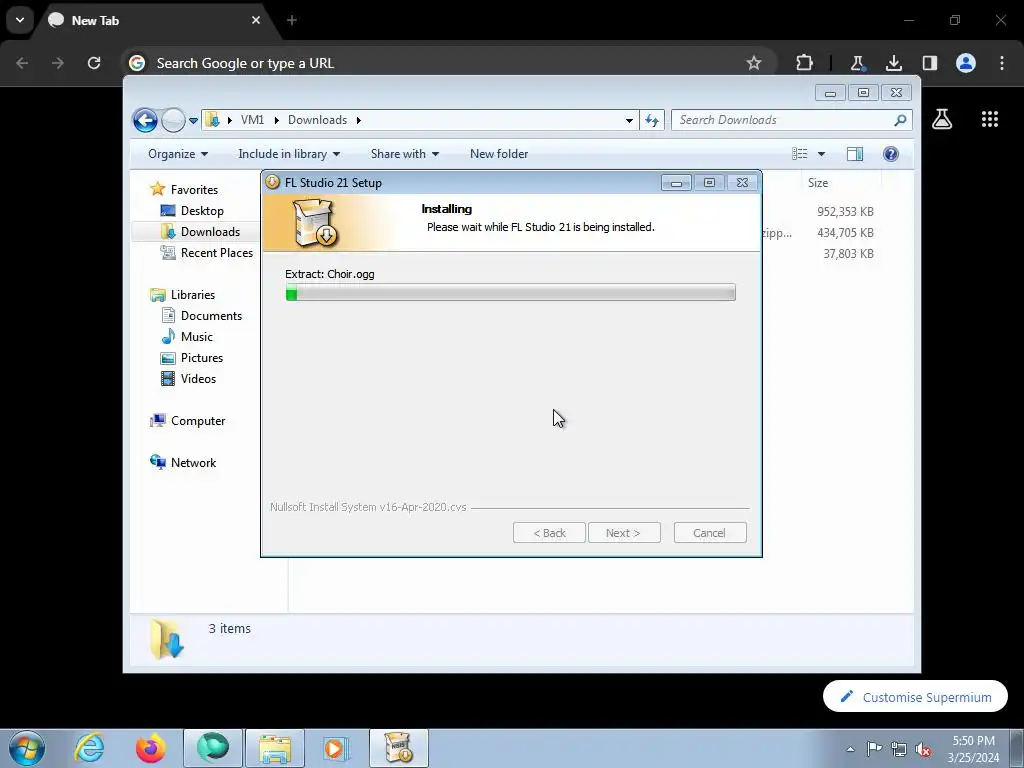Click the Back button in installer
The height and width of the screenshot is (768, 1024).
tap(549, 533)
